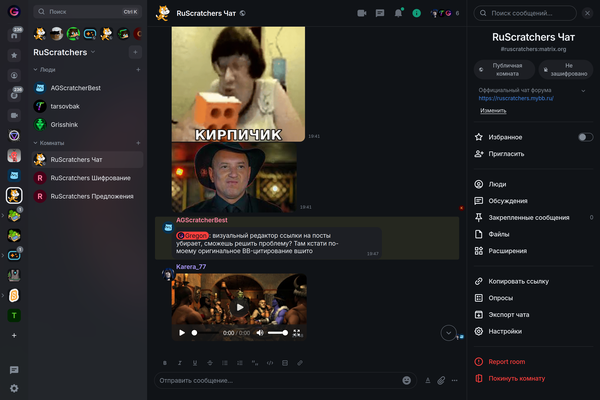Image resolution: width=600 pixels, height=400 pixels.
Task: Toggle the Избранное favorite switch
Action: click(585, 137)
